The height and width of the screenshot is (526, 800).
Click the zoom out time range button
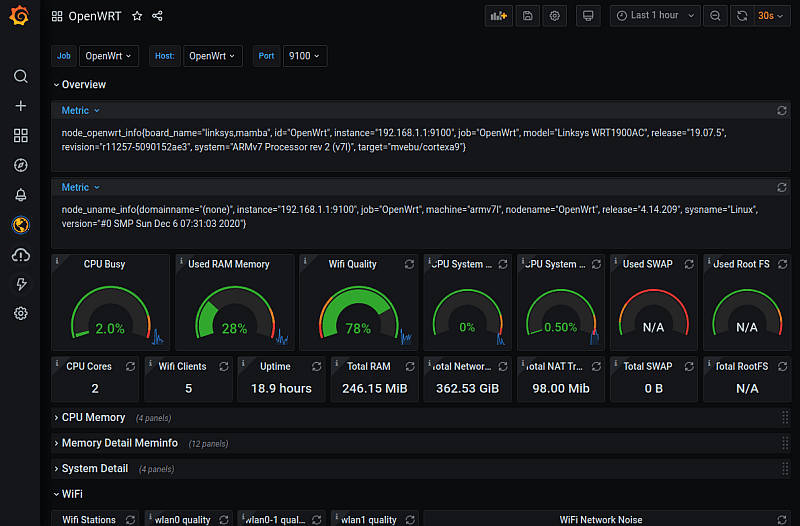click(x=715, y=16)
